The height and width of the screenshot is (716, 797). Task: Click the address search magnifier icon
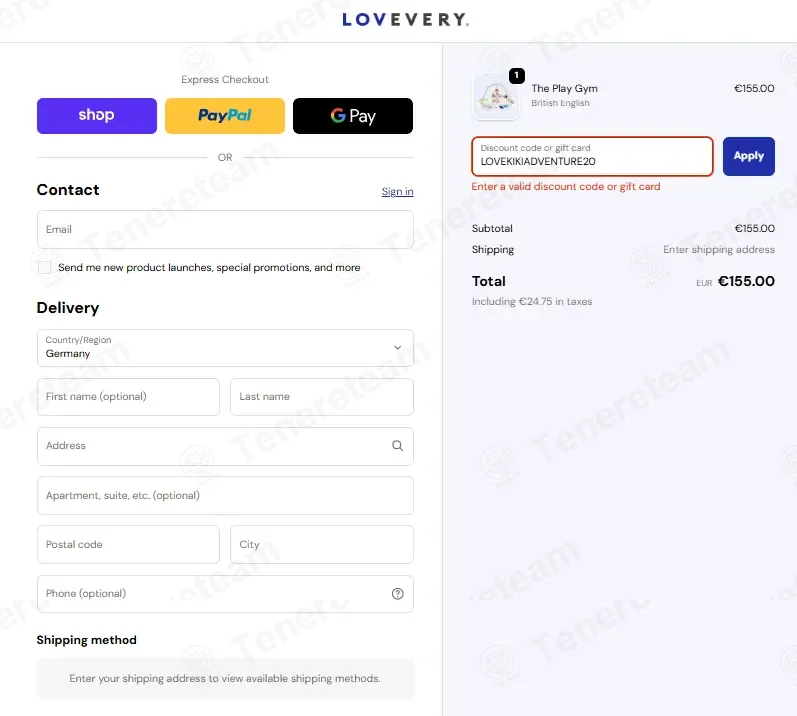tap(397, 446)
